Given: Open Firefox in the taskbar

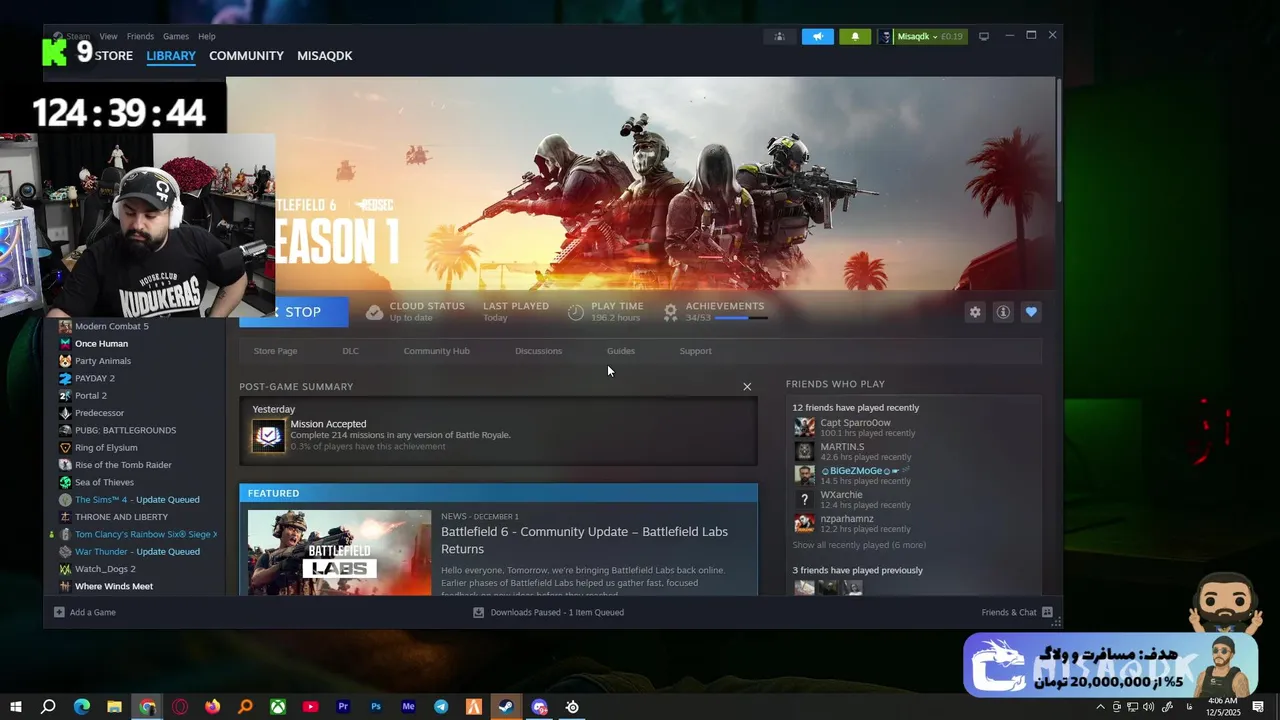Looking at the screenshot, I should click(212, 707).
